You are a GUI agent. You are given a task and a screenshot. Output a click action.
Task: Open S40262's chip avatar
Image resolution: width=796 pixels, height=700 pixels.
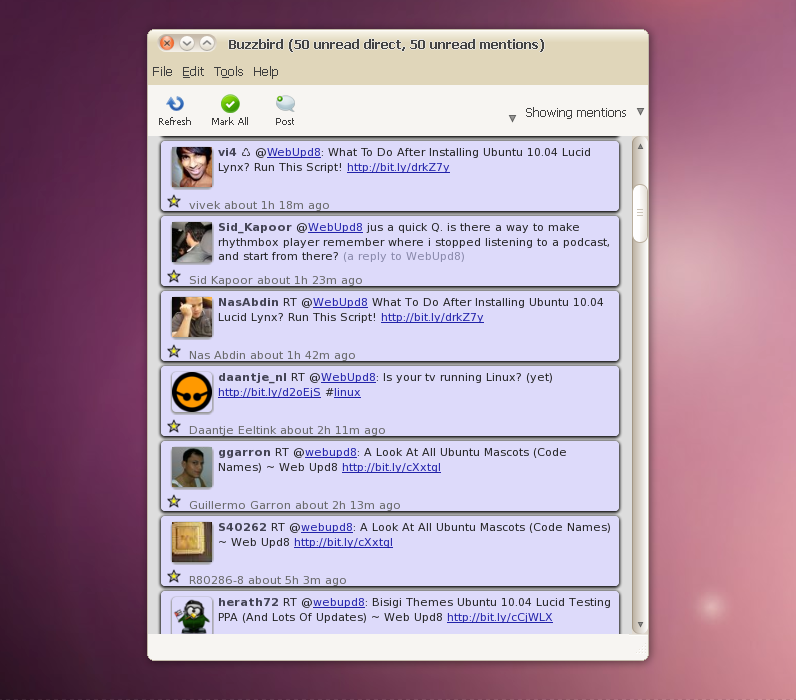point(192,543)
